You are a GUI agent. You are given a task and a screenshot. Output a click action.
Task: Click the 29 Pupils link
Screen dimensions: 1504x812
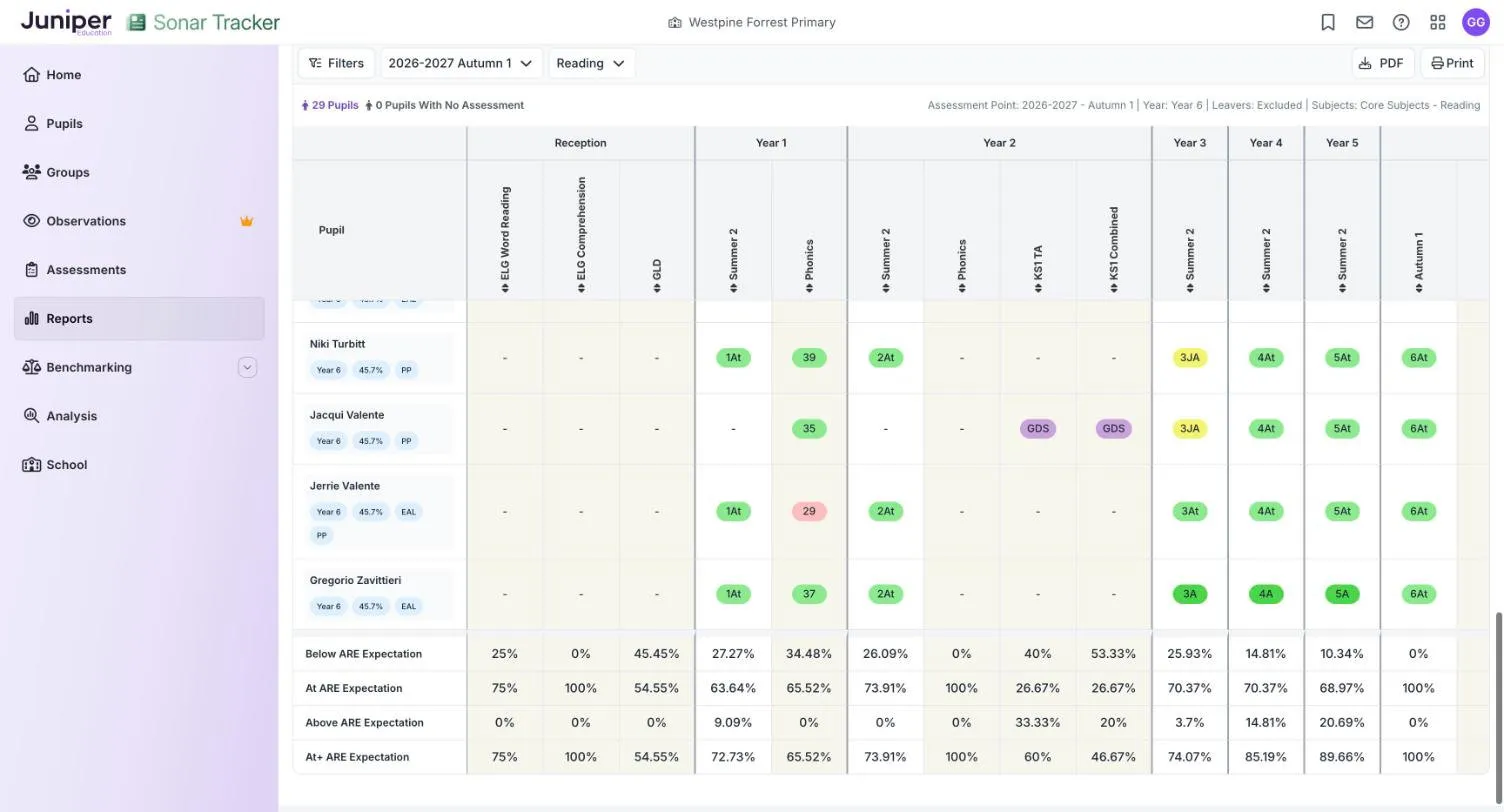pyautogui.click(x=330, y=105)
